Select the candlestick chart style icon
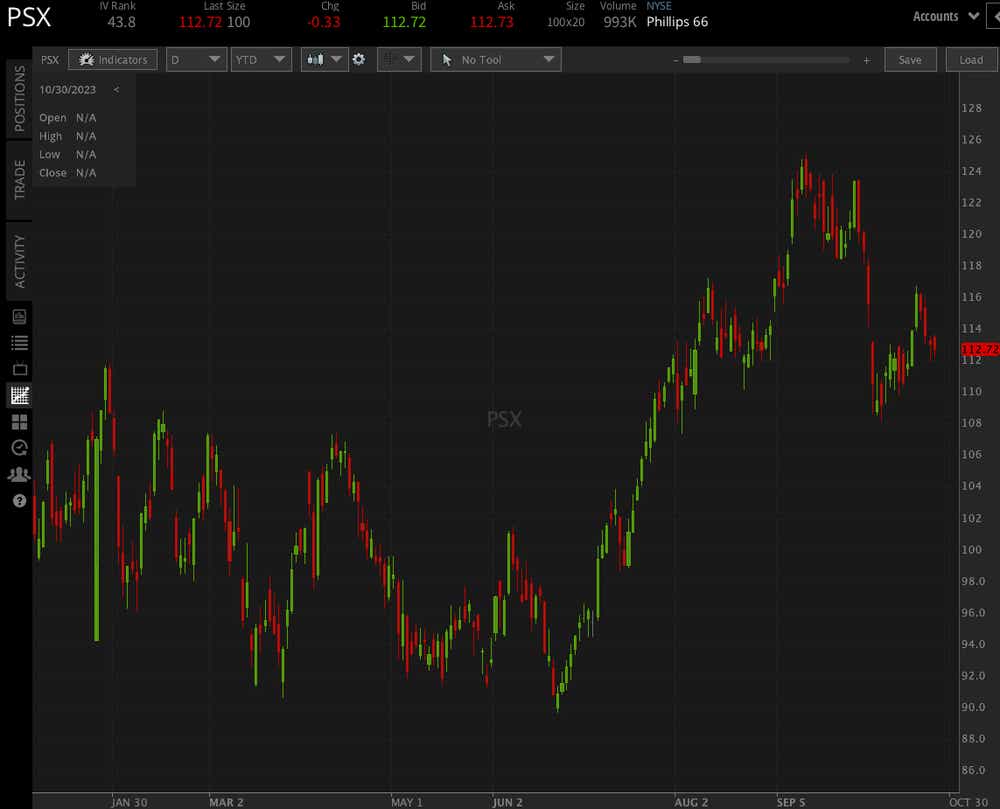Screen dimensions: 1000x809 316,59
